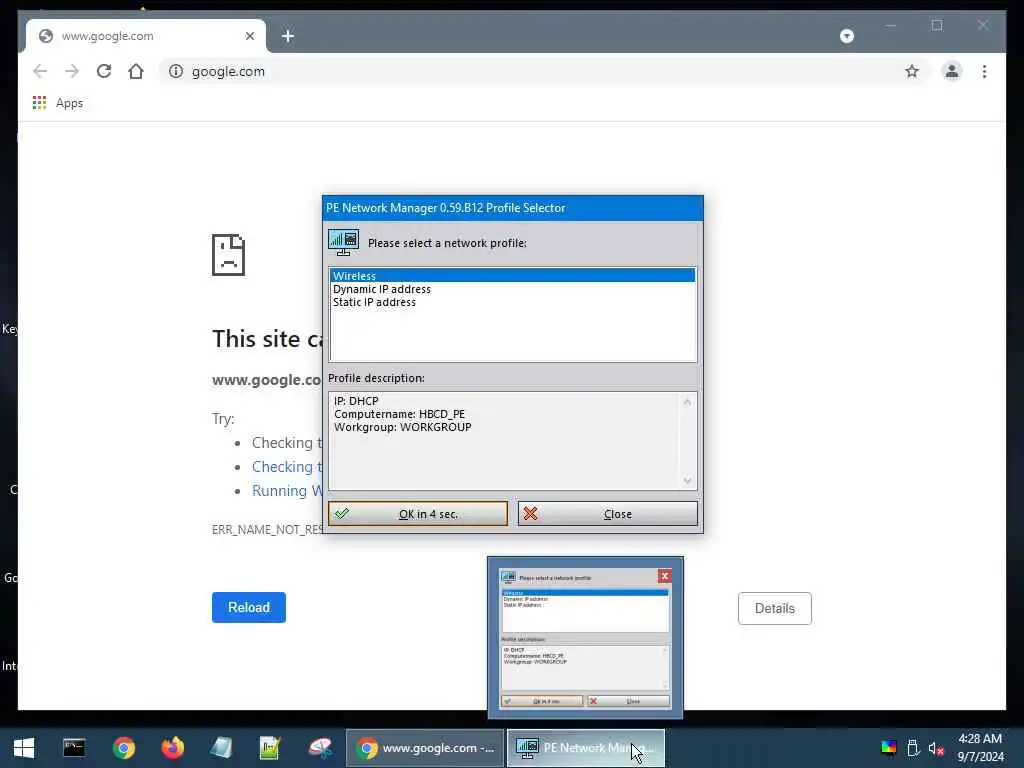Open the Running Windows diagnostics link
The width and height of the screenshot is (1024, 768).
287,490
